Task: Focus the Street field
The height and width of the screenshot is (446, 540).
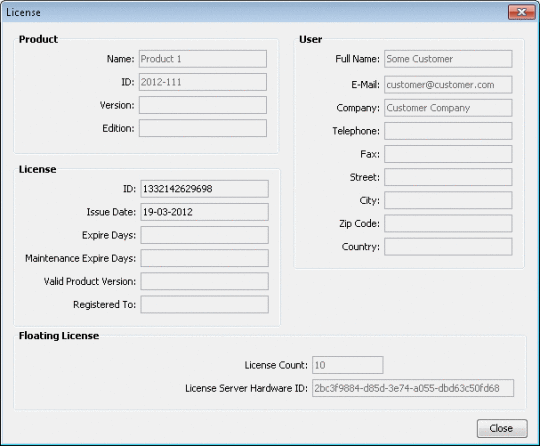Action: click(x=448, y=177)
